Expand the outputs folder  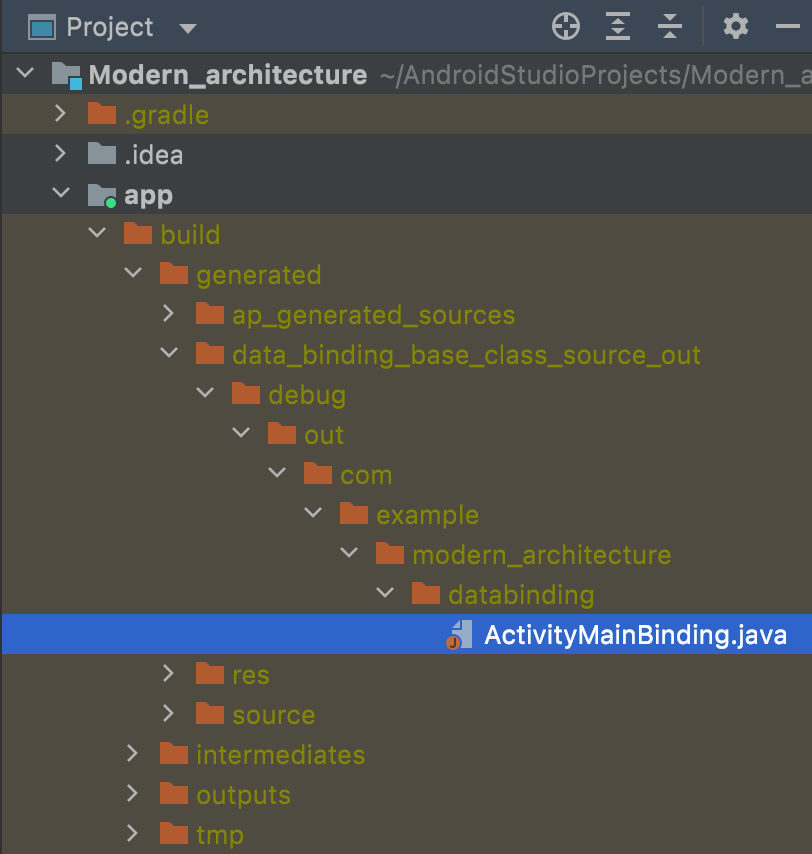point(132,793)
